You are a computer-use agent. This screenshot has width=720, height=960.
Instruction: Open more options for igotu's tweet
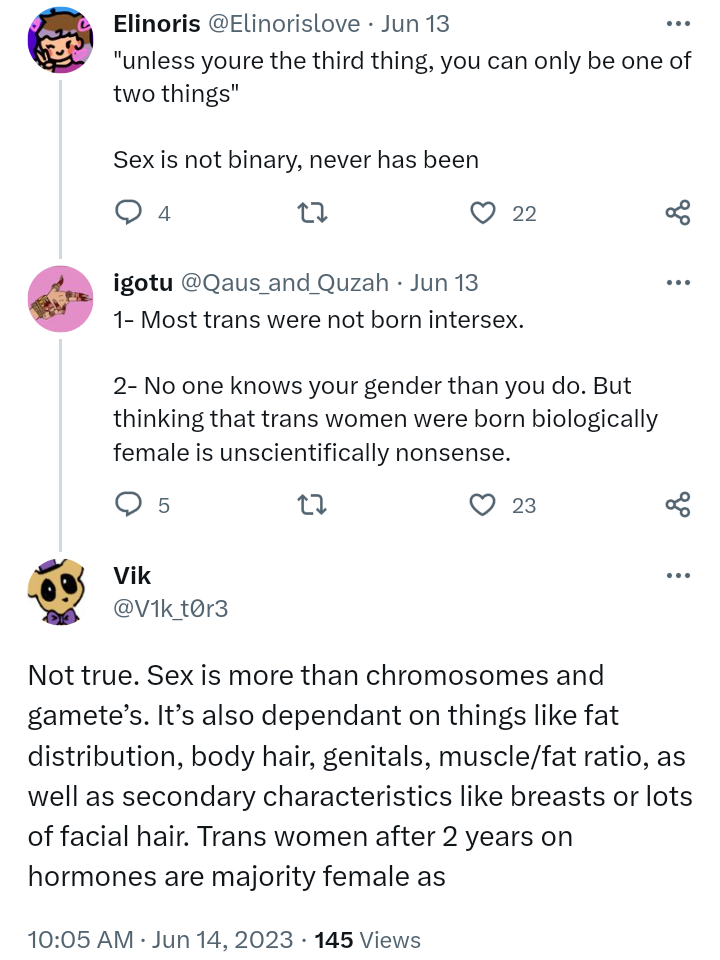coord(678,283)
